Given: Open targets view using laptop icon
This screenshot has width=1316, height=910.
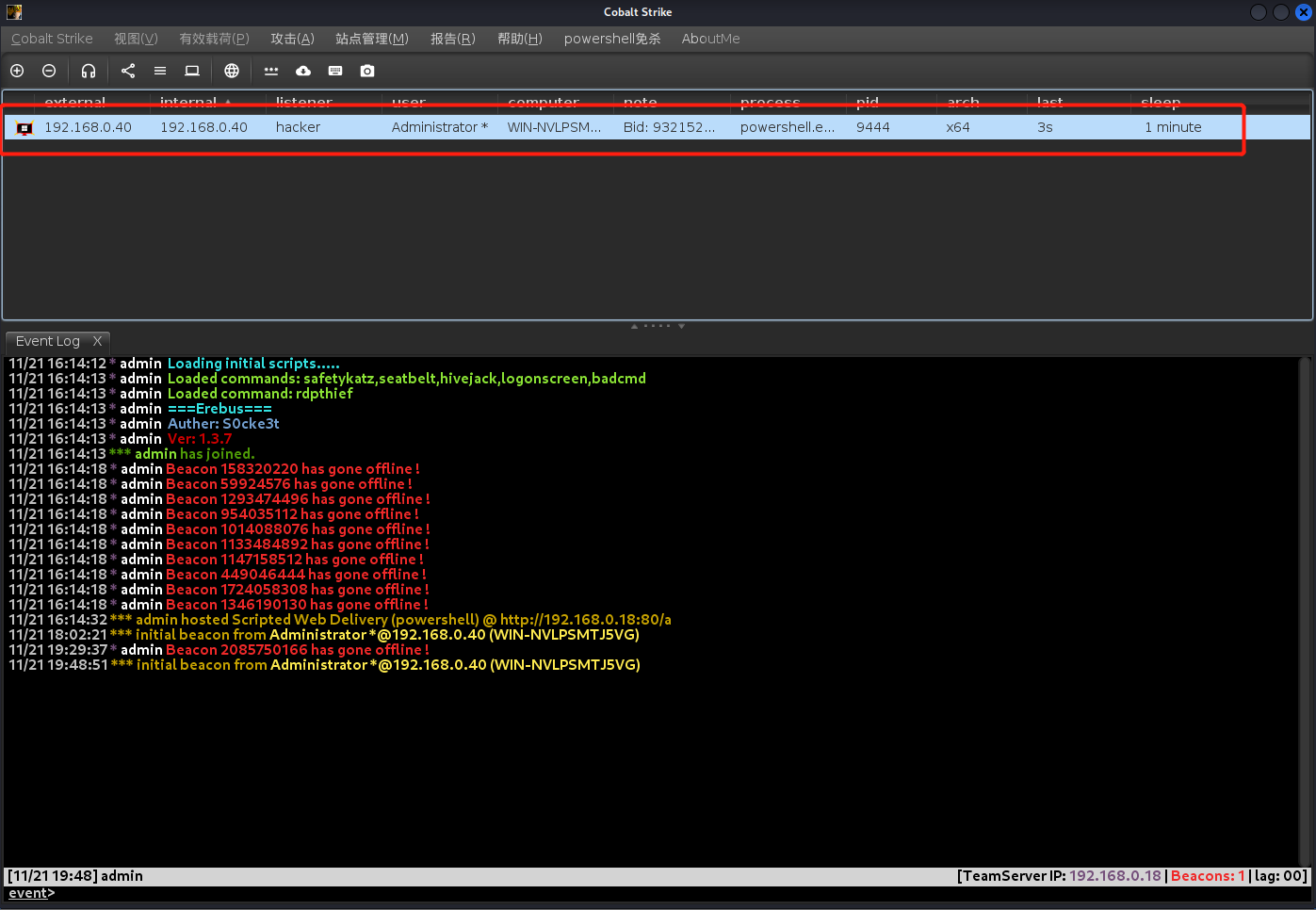Looking at the screenshot, I should [193, 71].
